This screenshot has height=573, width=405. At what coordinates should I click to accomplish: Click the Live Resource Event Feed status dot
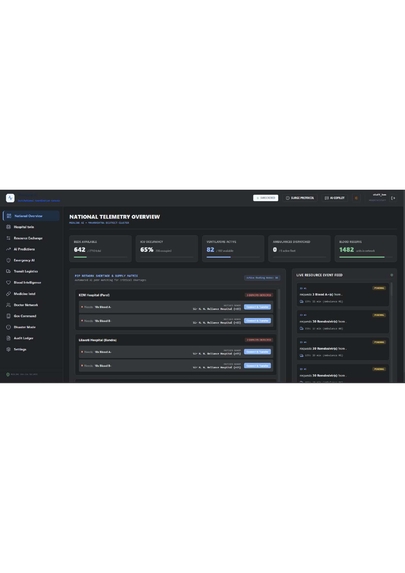(x=391, y=275)
